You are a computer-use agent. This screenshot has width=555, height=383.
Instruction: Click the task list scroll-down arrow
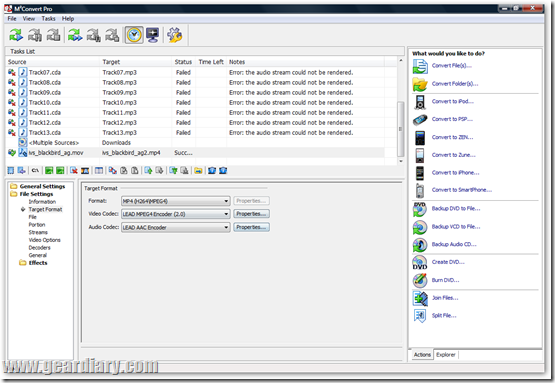400,161
